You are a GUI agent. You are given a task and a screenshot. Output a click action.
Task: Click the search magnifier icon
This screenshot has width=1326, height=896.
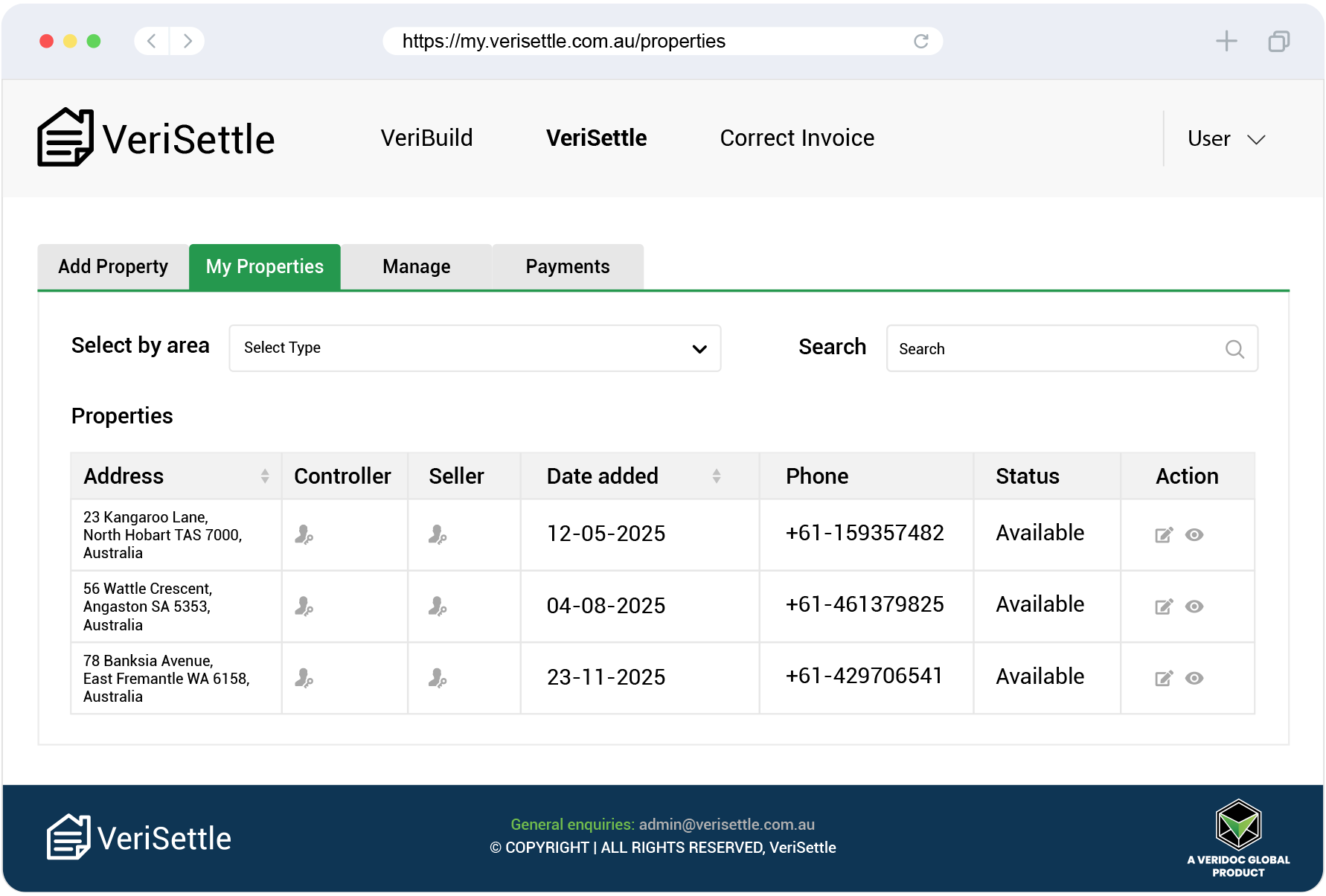pos(1234,349)
